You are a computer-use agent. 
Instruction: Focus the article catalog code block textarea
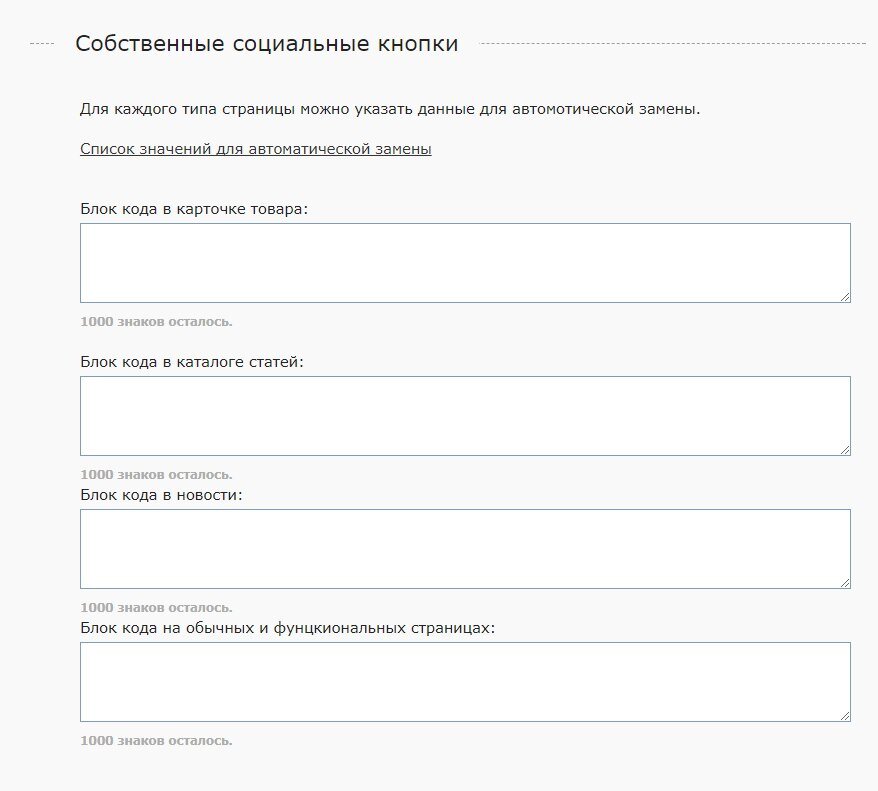click(465, 415)
